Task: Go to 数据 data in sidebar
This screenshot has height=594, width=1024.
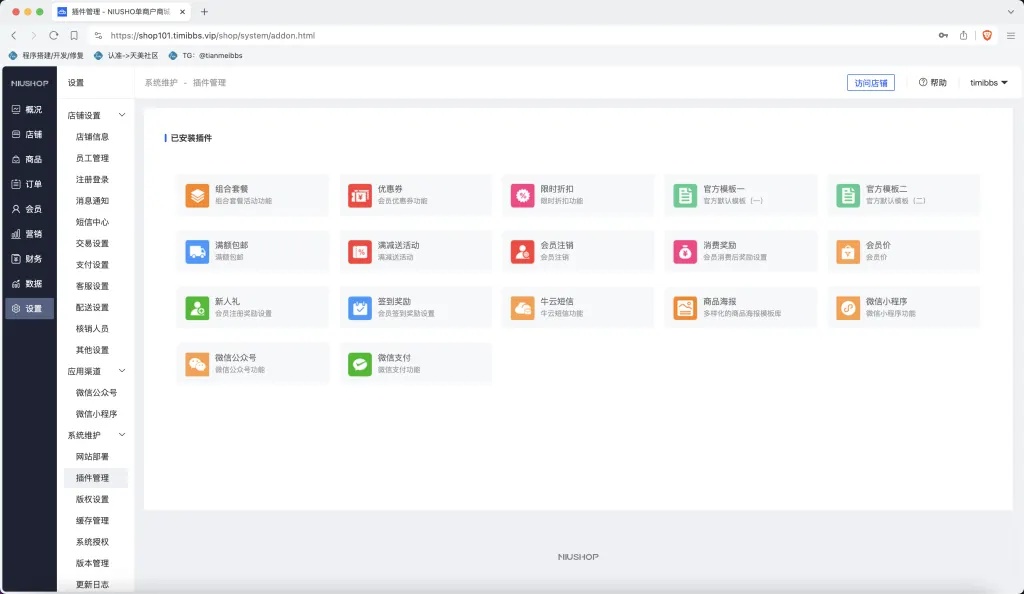Action: click(27, 283)
